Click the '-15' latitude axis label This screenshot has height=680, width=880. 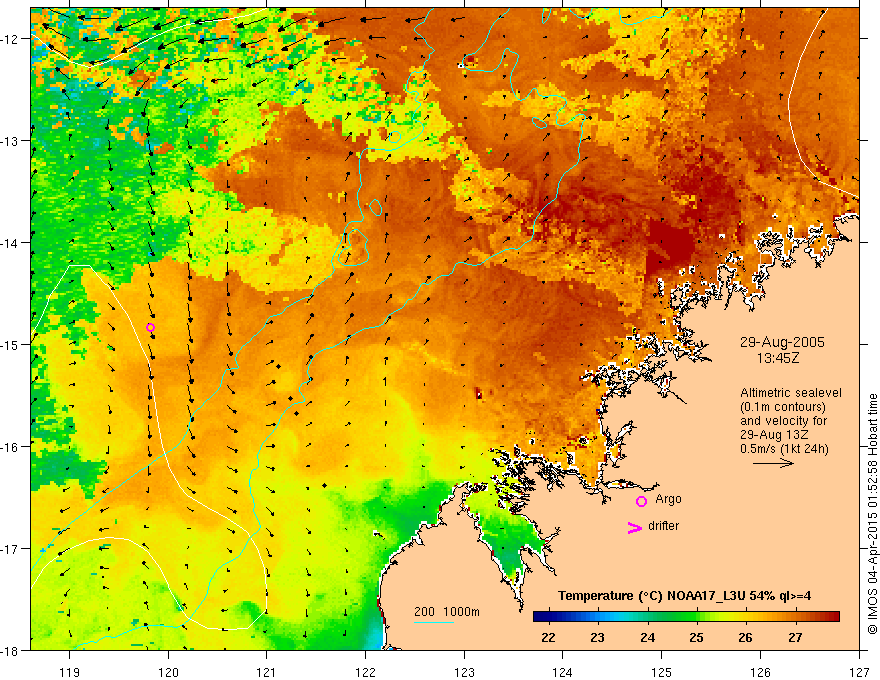point(11,344)
